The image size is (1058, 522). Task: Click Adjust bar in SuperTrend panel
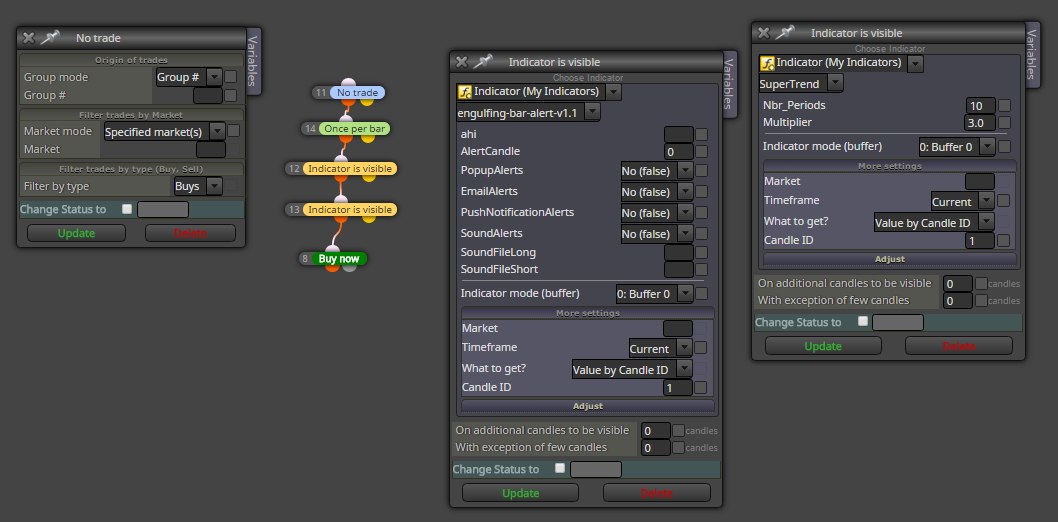coord(890,258)
